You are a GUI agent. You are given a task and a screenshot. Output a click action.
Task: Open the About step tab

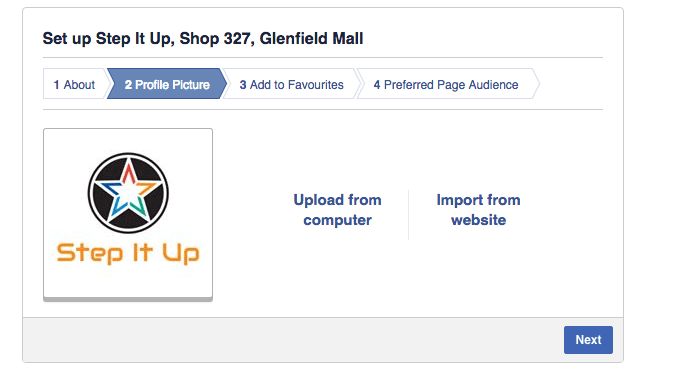tap(75, 83)
